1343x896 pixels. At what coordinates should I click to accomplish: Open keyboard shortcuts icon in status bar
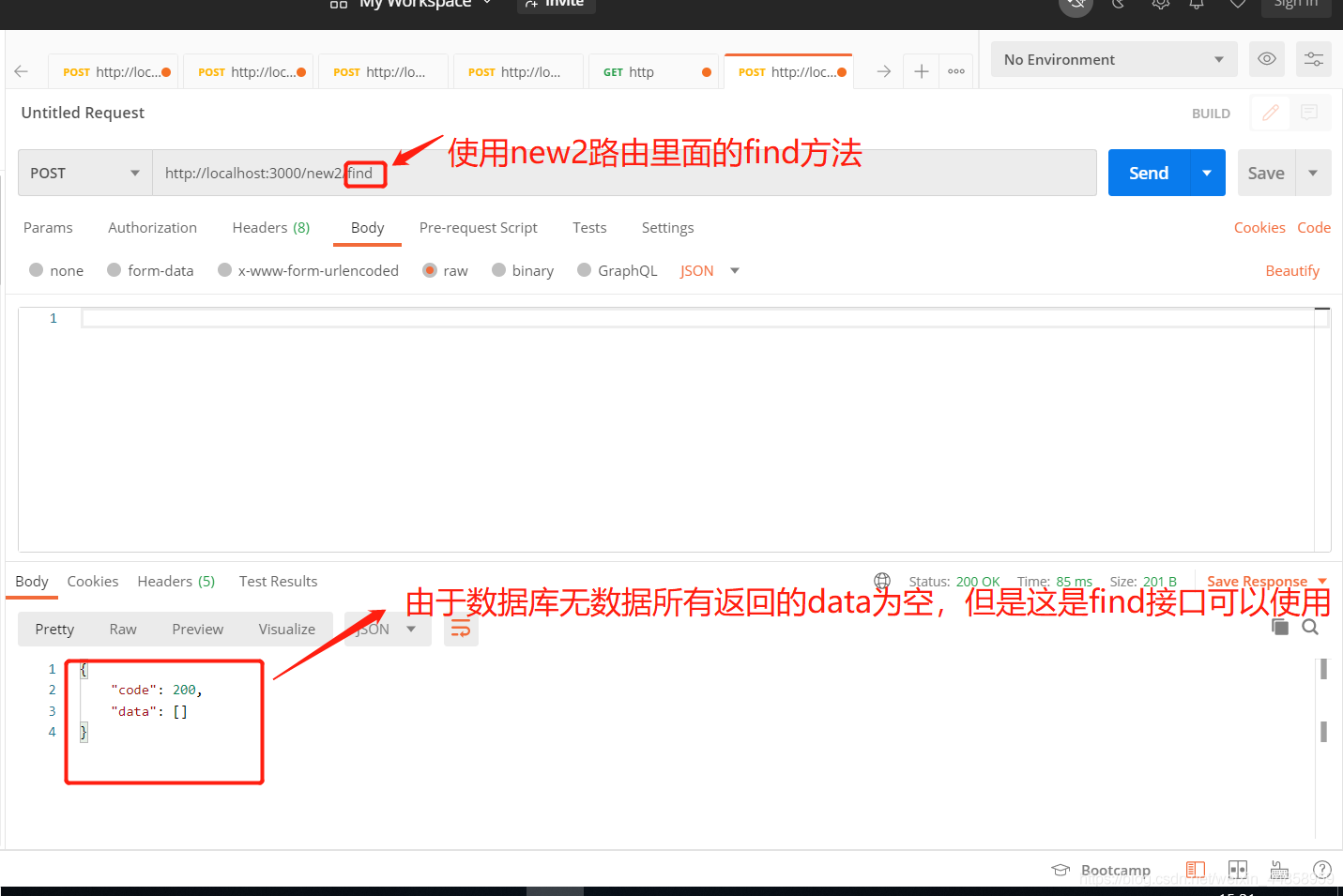click(x=1278, y=870)
